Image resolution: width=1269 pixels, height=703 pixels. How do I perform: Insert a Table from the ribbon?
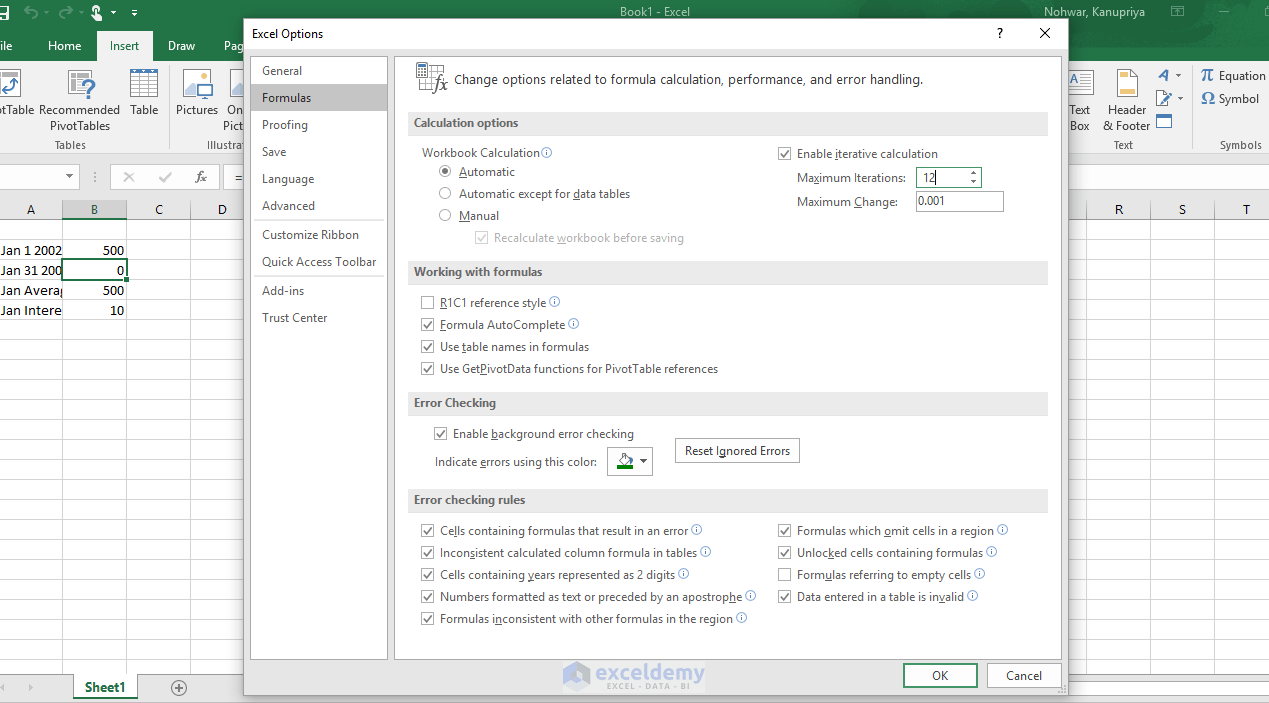pos(144,97)
